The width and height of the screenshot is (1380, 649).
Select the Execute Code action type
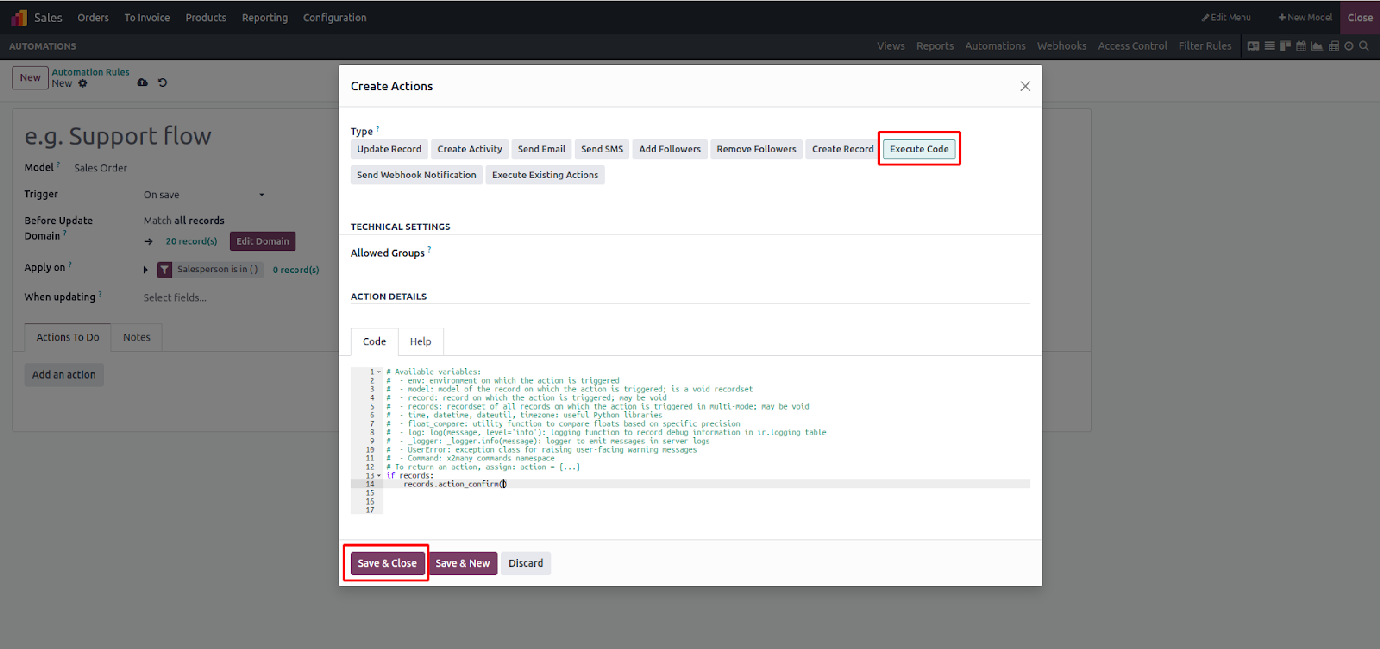pos(919,149)
